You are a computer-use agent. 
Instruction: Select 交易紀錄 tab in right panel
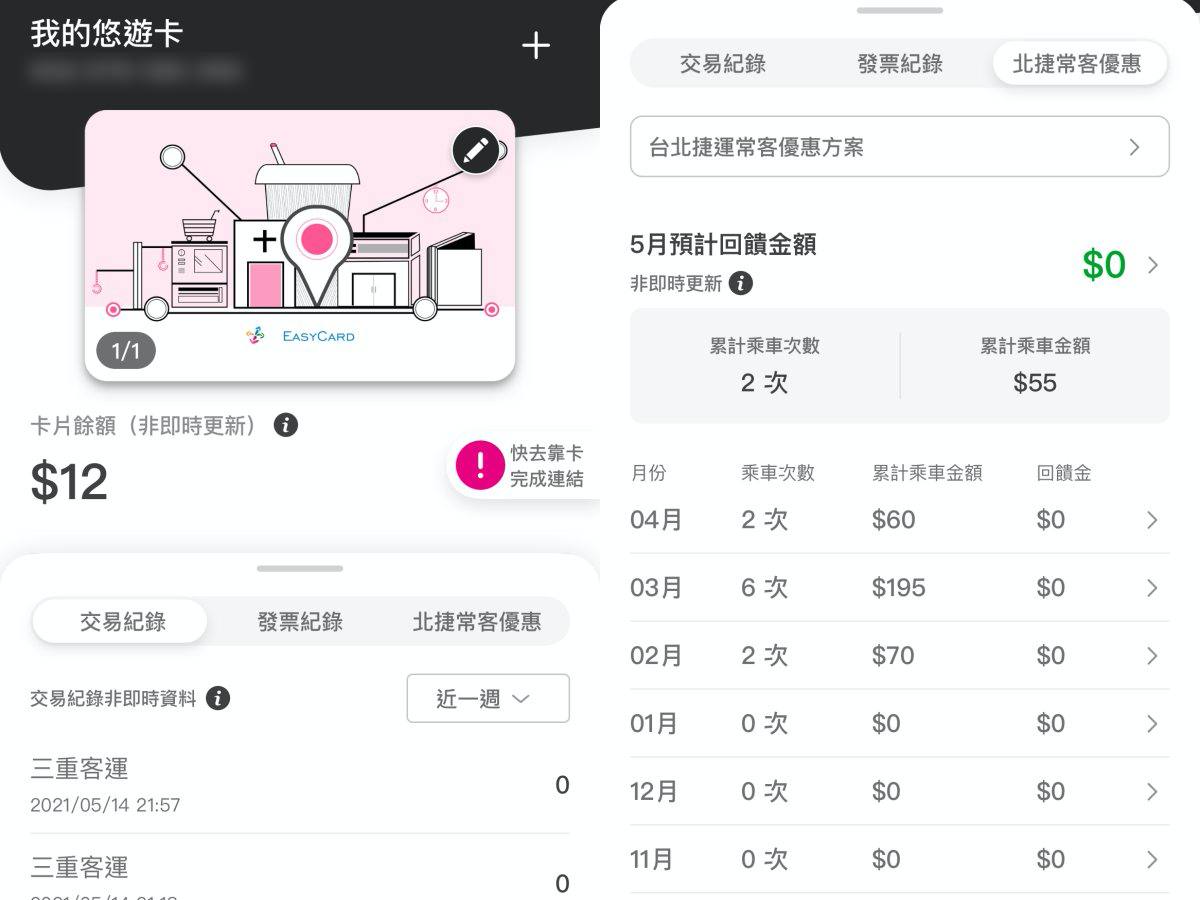click(x=722, y=64)
